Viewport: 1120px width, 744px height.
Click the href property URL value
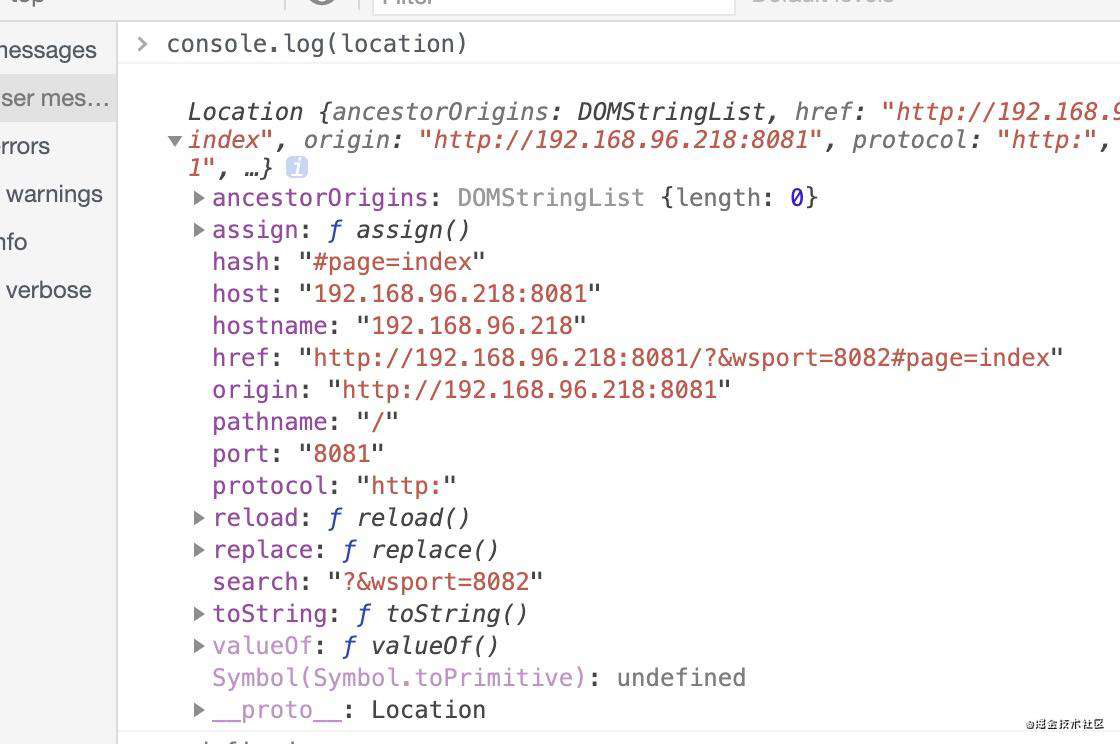point(681,357)
